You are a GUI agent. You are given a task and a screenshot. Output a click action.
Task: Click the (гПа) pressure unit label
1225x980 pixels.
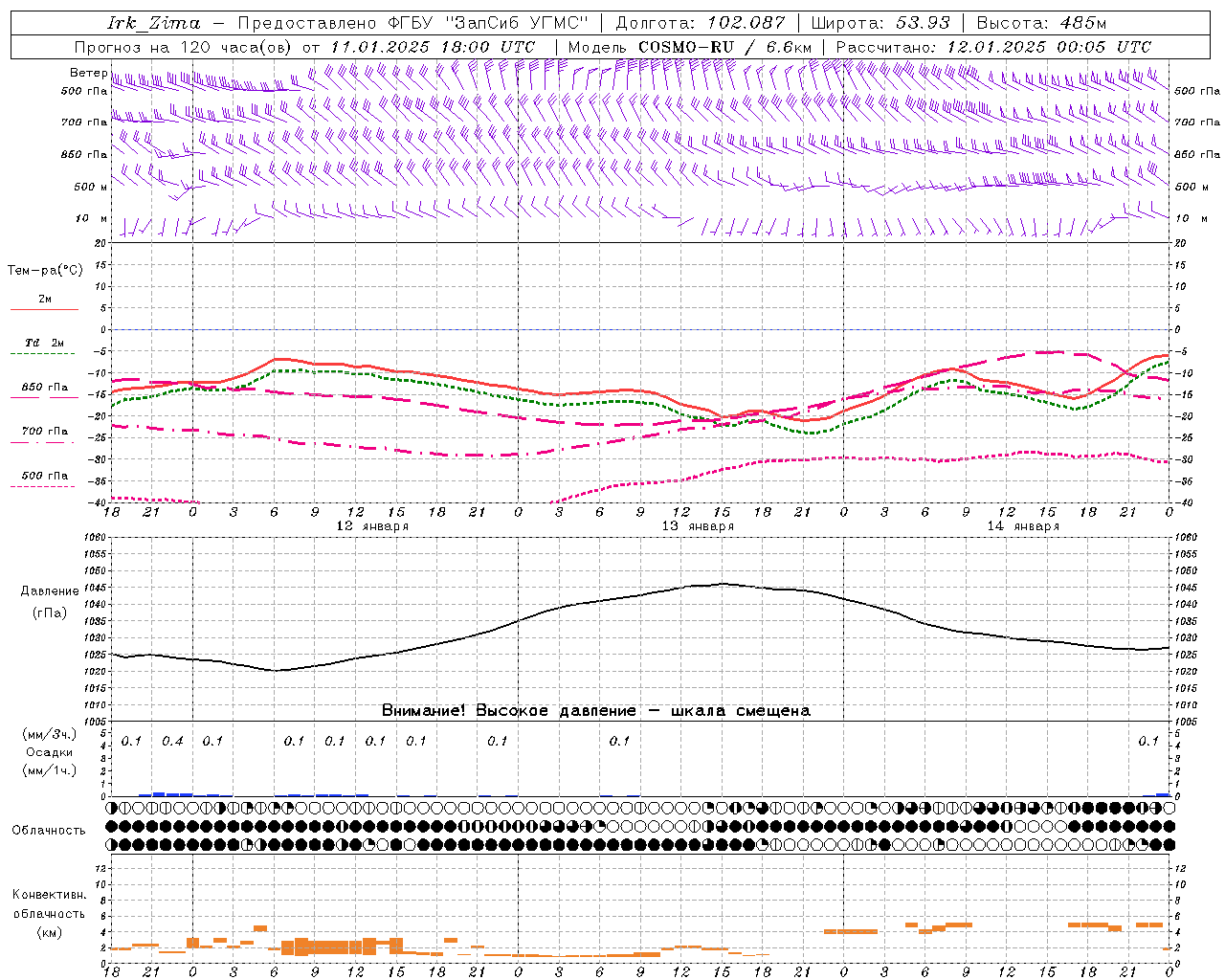pos(50,612)
